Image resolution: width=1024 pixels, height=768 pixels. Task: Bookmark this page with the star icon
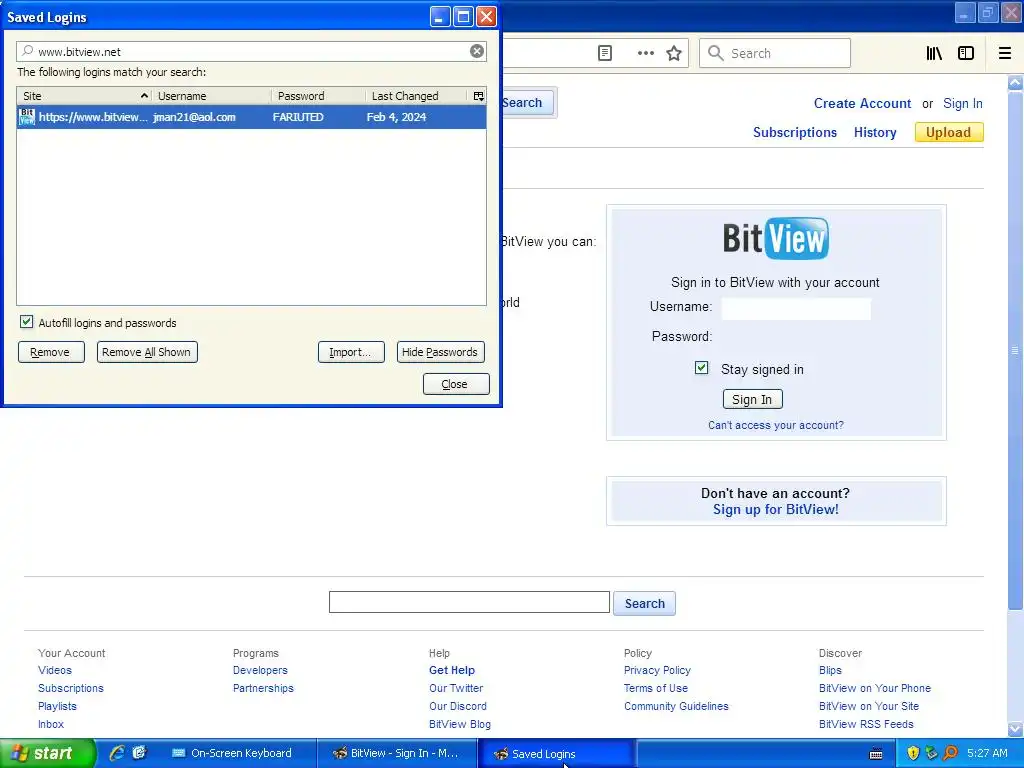(674, 53)
